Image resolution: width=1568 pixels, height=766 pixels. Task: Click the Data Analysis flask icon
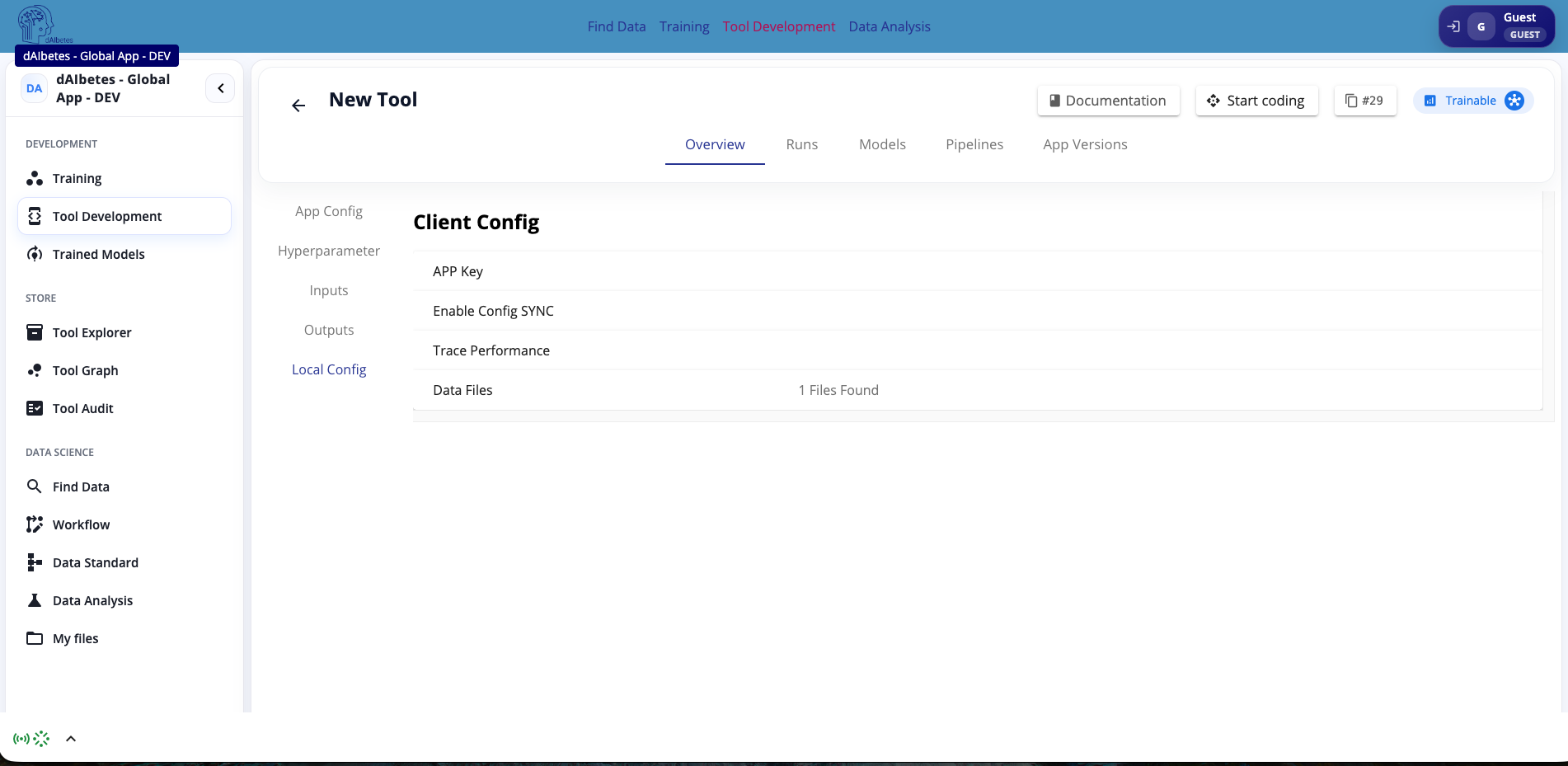tap(35, 600)
